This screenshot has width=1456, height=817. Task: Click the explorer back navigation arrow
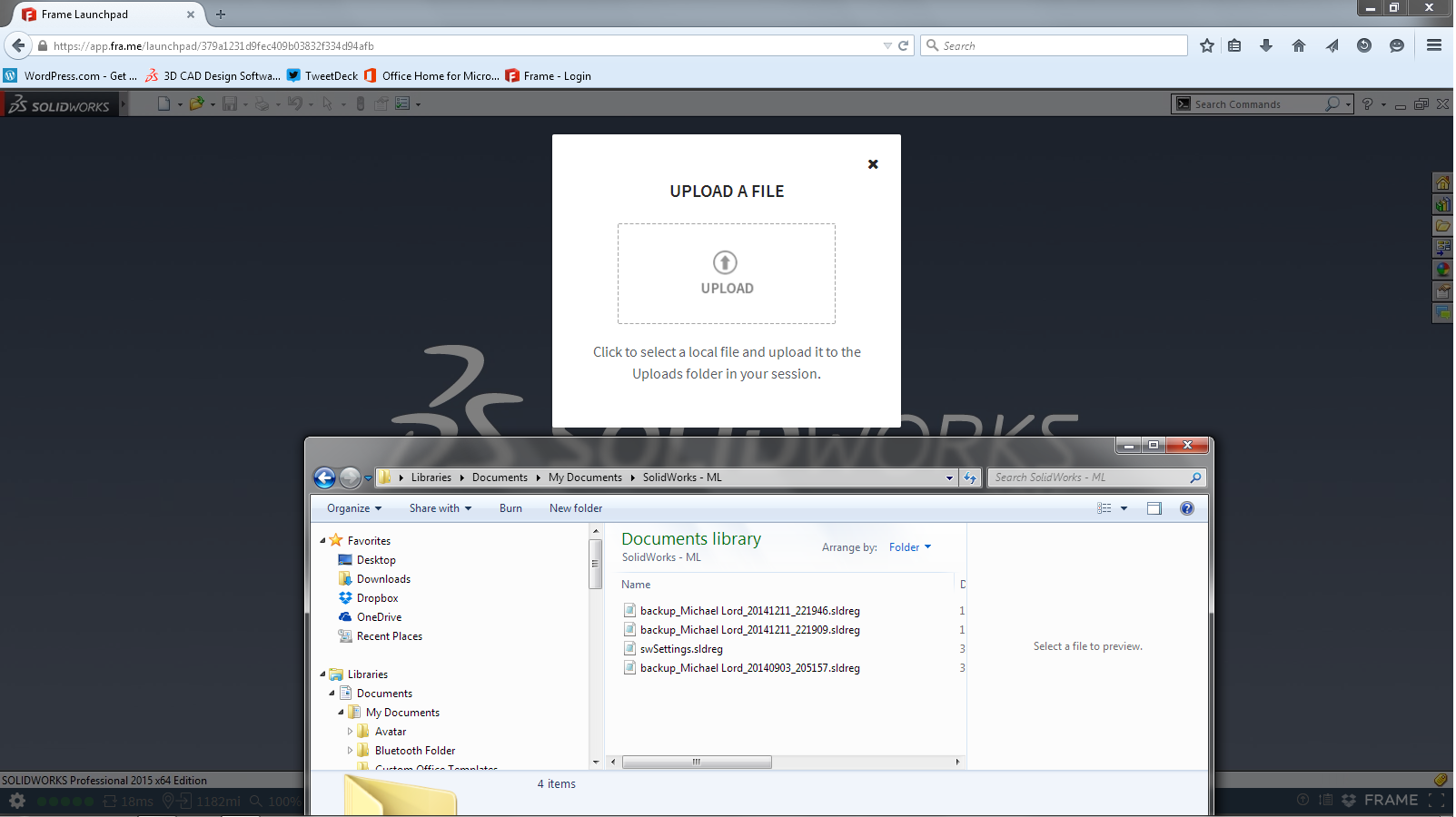[324, 477]
